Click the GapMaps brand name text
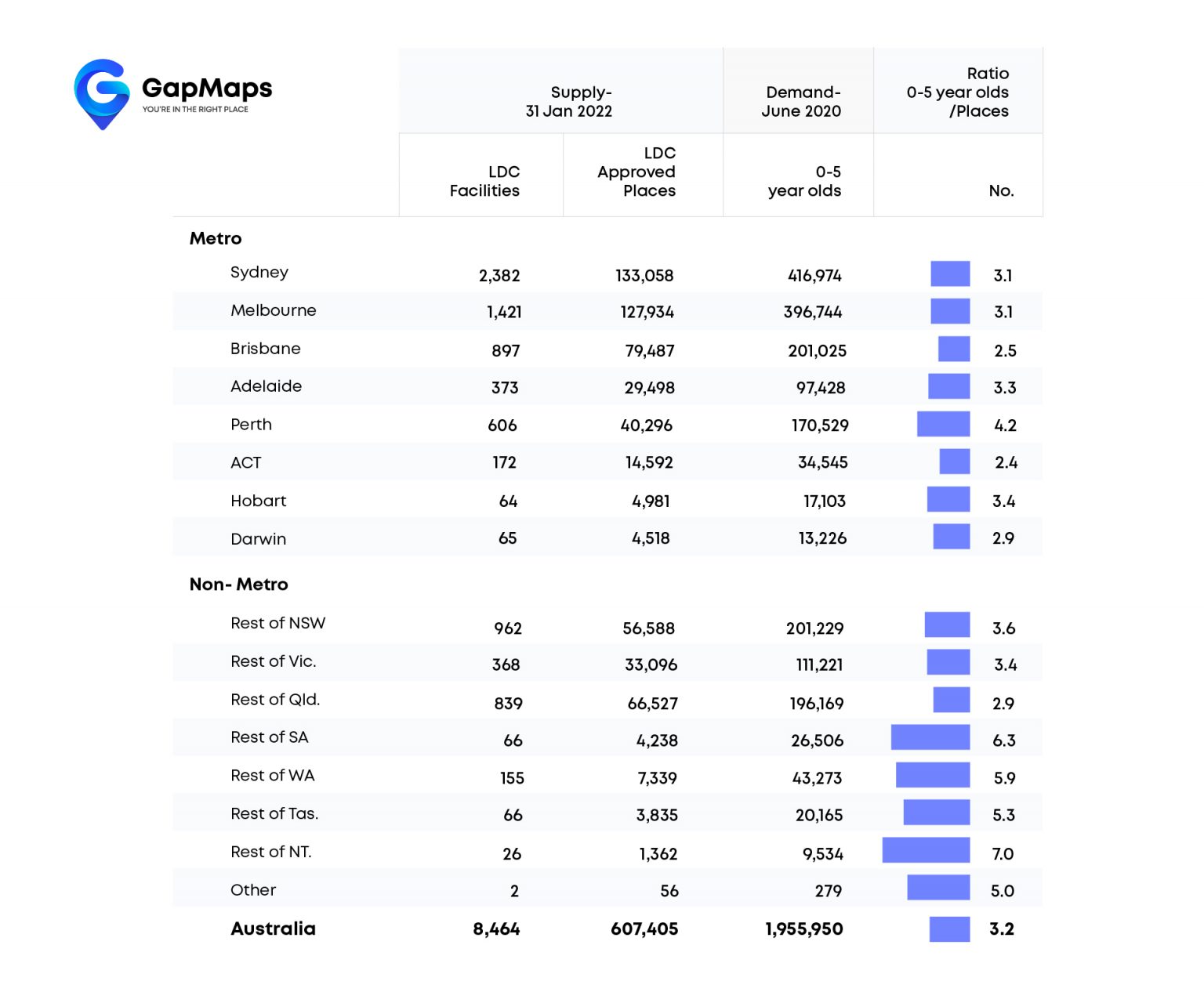Image resolution: width=1204 pixels, height=992 pixels. pos(207,88)
